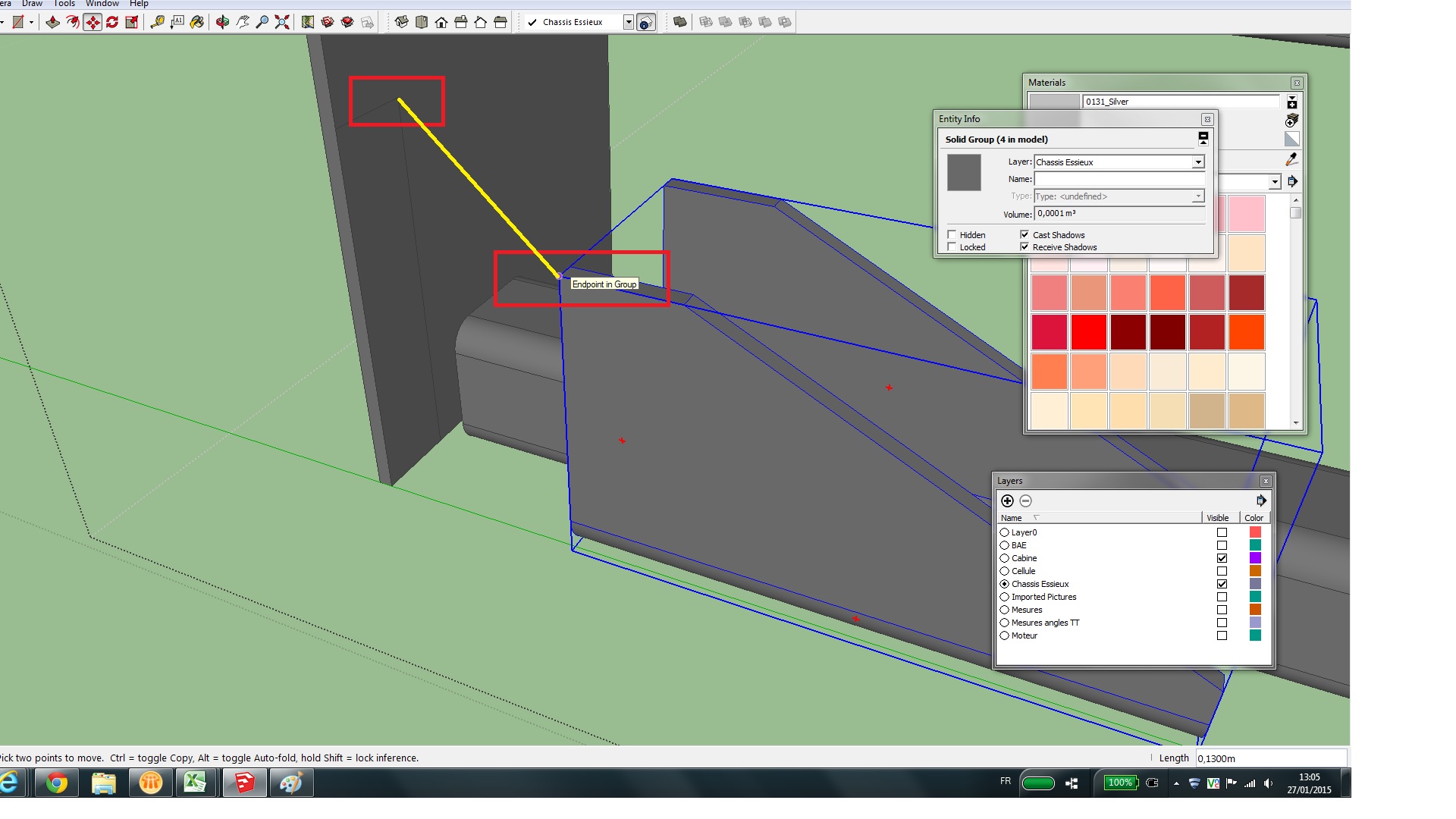
Task: Select the Push/Pull tool
Action: point(53,22)
